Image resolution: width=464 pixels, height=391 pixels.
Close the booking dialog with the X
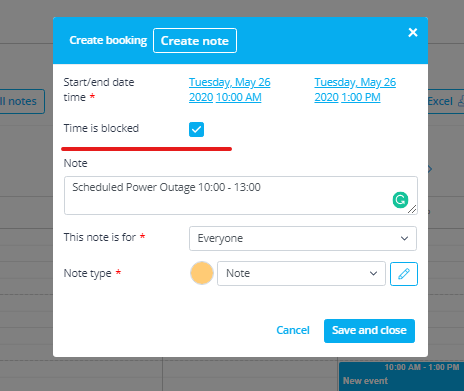pos(413,32)
